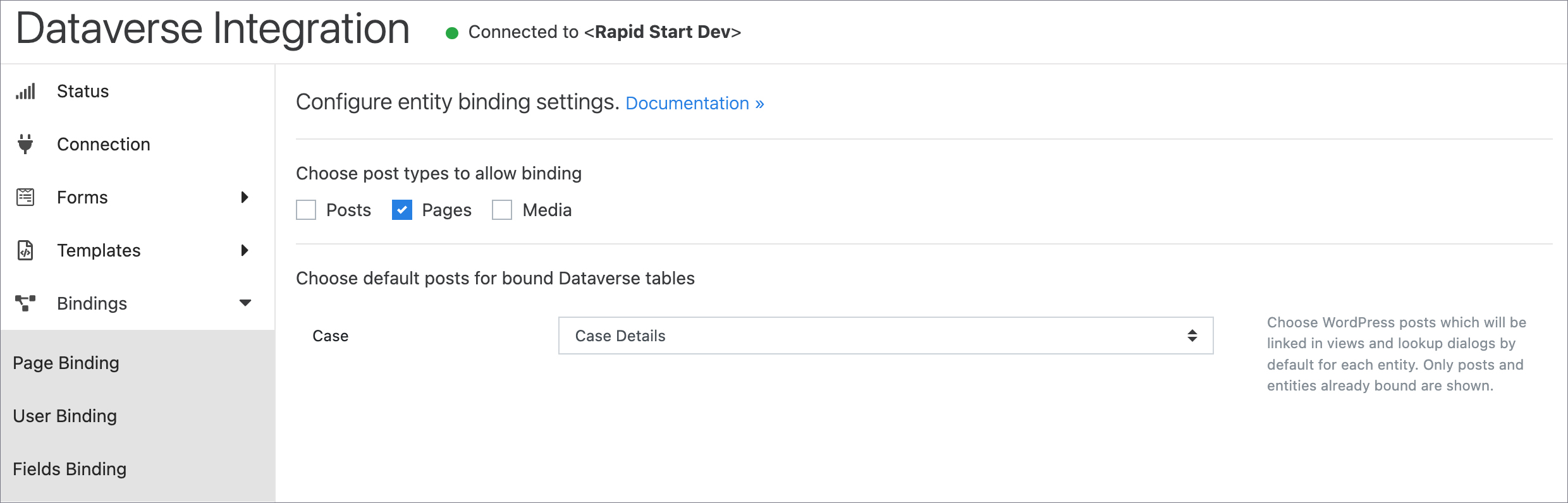Viewport: 1568px width, 503px height.
Task: Click the Status signal bars icon
Action: (25, 92)
